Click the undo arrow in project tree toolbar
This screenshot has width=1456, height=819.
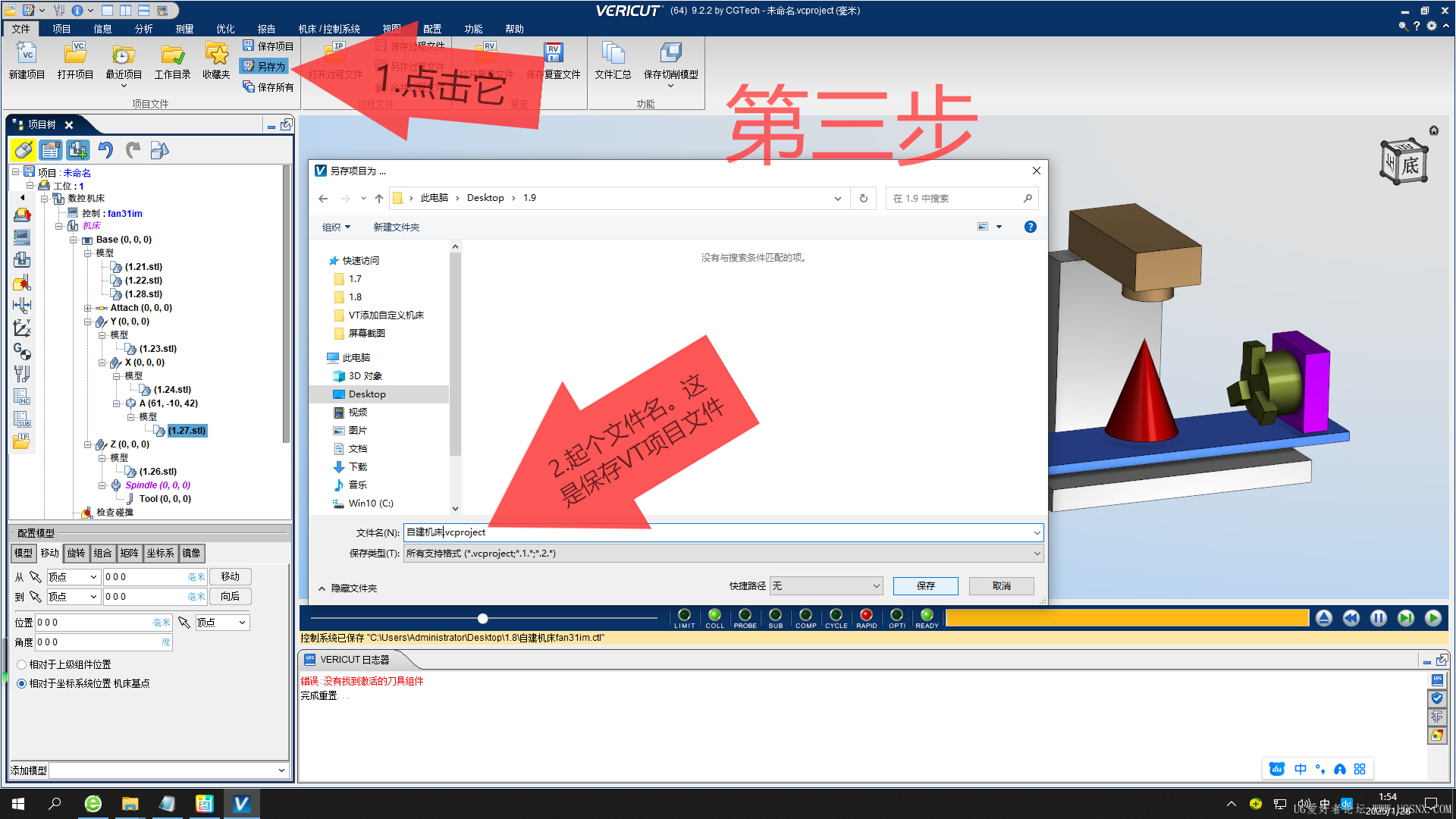tap(105, 150)
